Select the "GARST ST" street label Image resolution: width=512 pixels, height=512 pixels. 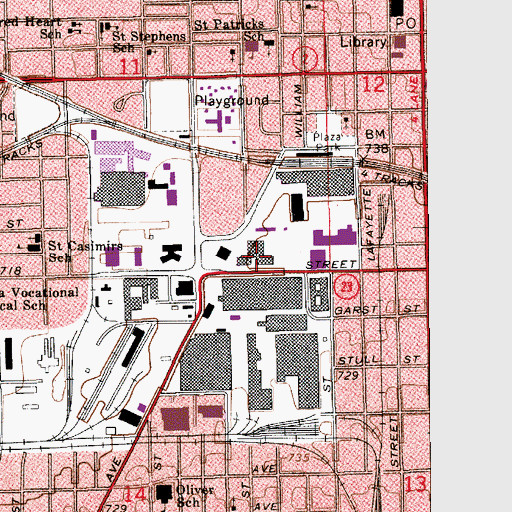(377, 310)
